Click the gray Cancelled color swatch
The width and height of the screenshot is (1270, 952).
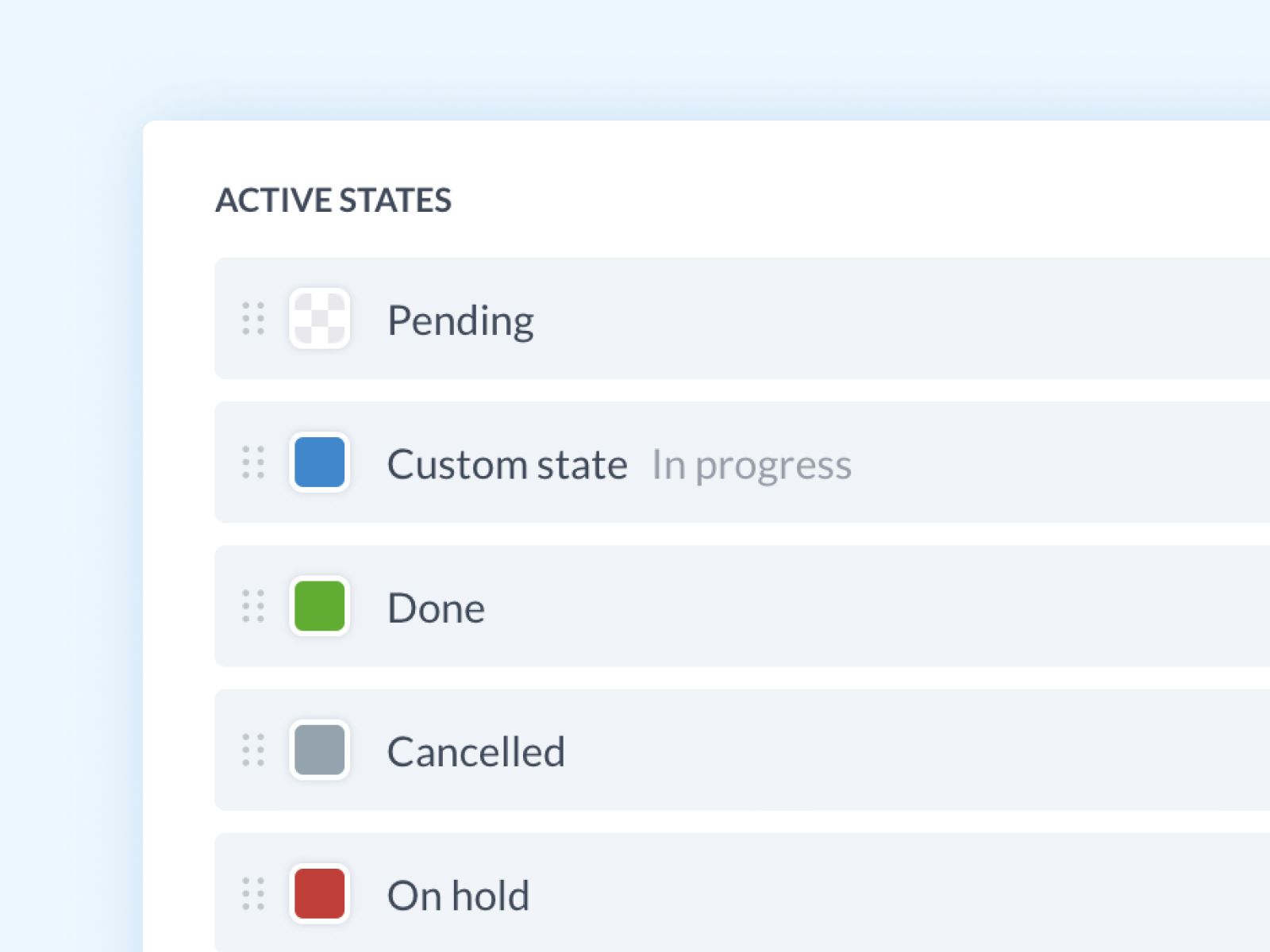320,750
